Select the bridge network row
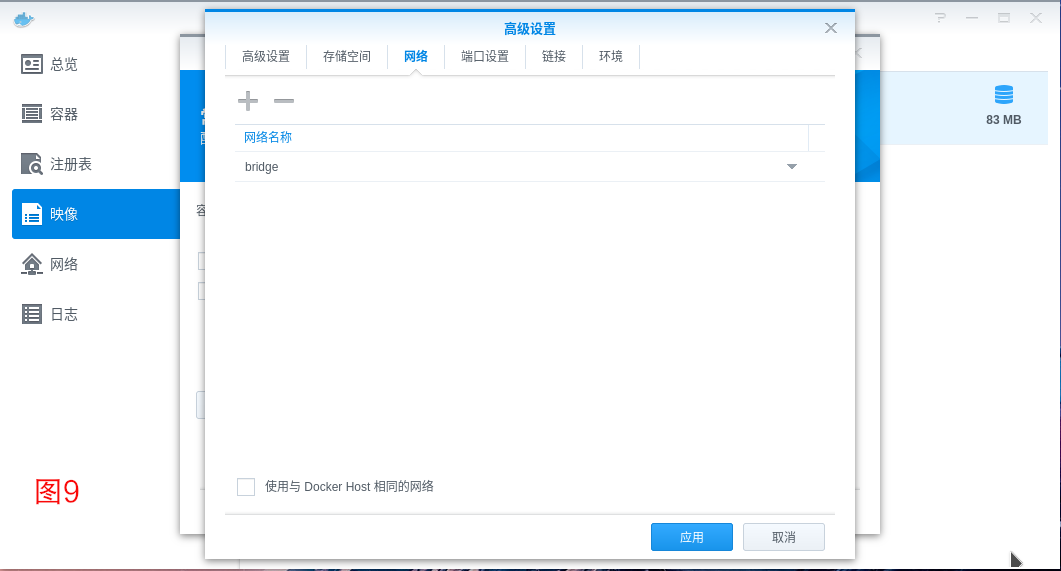Viewport: 1061px width, 571px height. [x=529, y=166]
